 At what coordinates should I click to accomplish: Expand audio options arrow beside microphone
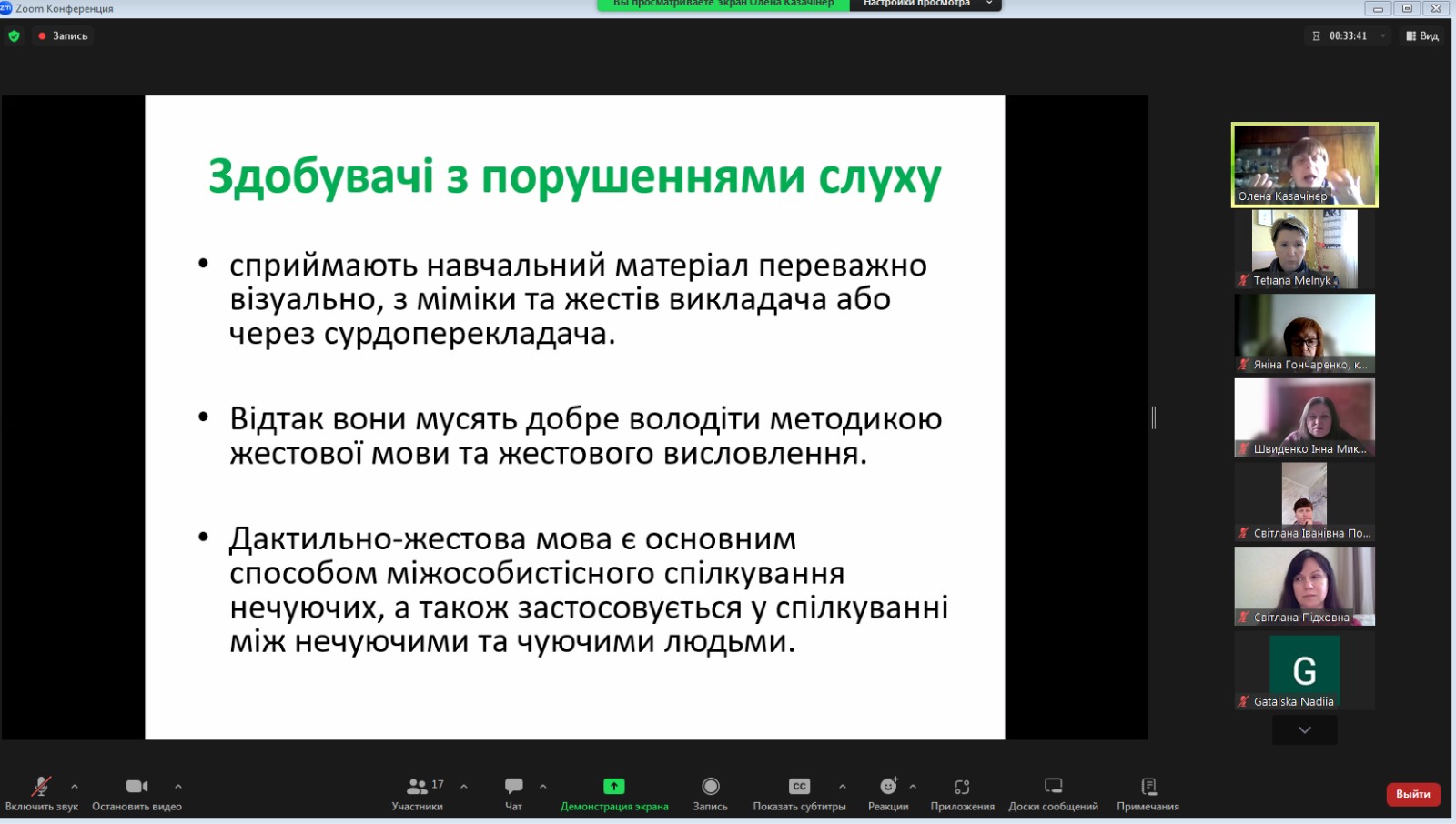click(75, 786)
